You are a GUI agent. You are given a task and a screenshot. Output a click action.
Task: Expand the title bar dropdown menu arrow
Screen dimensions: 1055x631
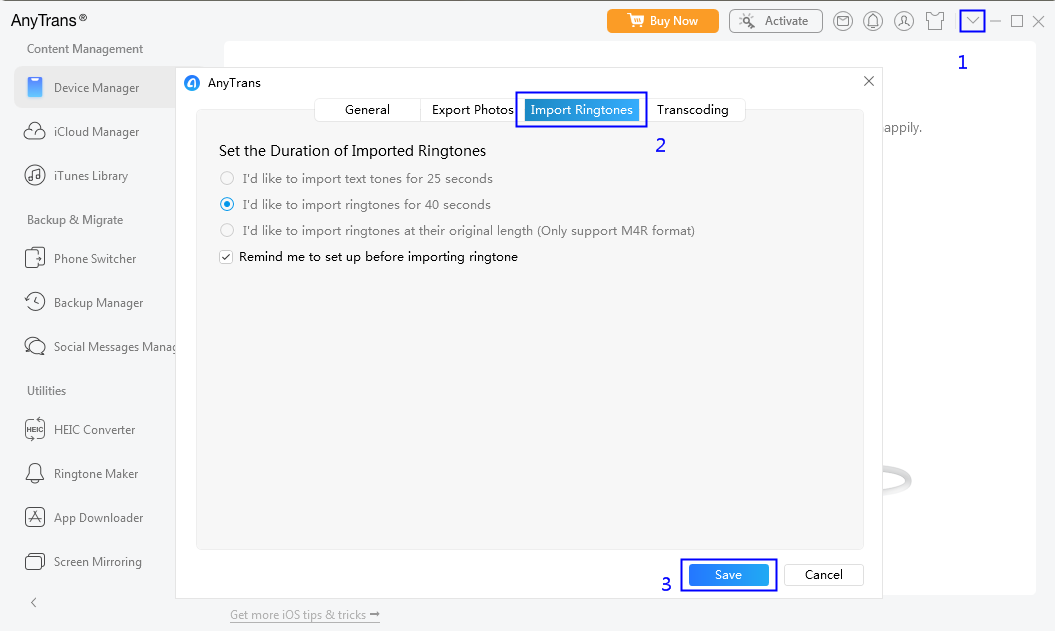point(972,21)
